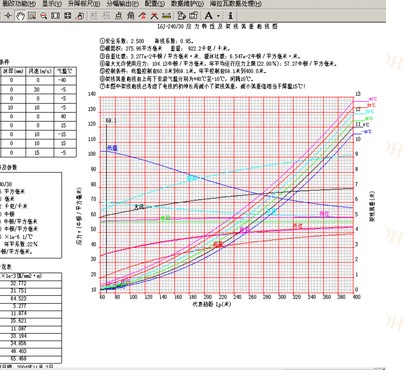Select the -15 temperature cell
Viewport: 405px width, 370px height.
(62, 134)
